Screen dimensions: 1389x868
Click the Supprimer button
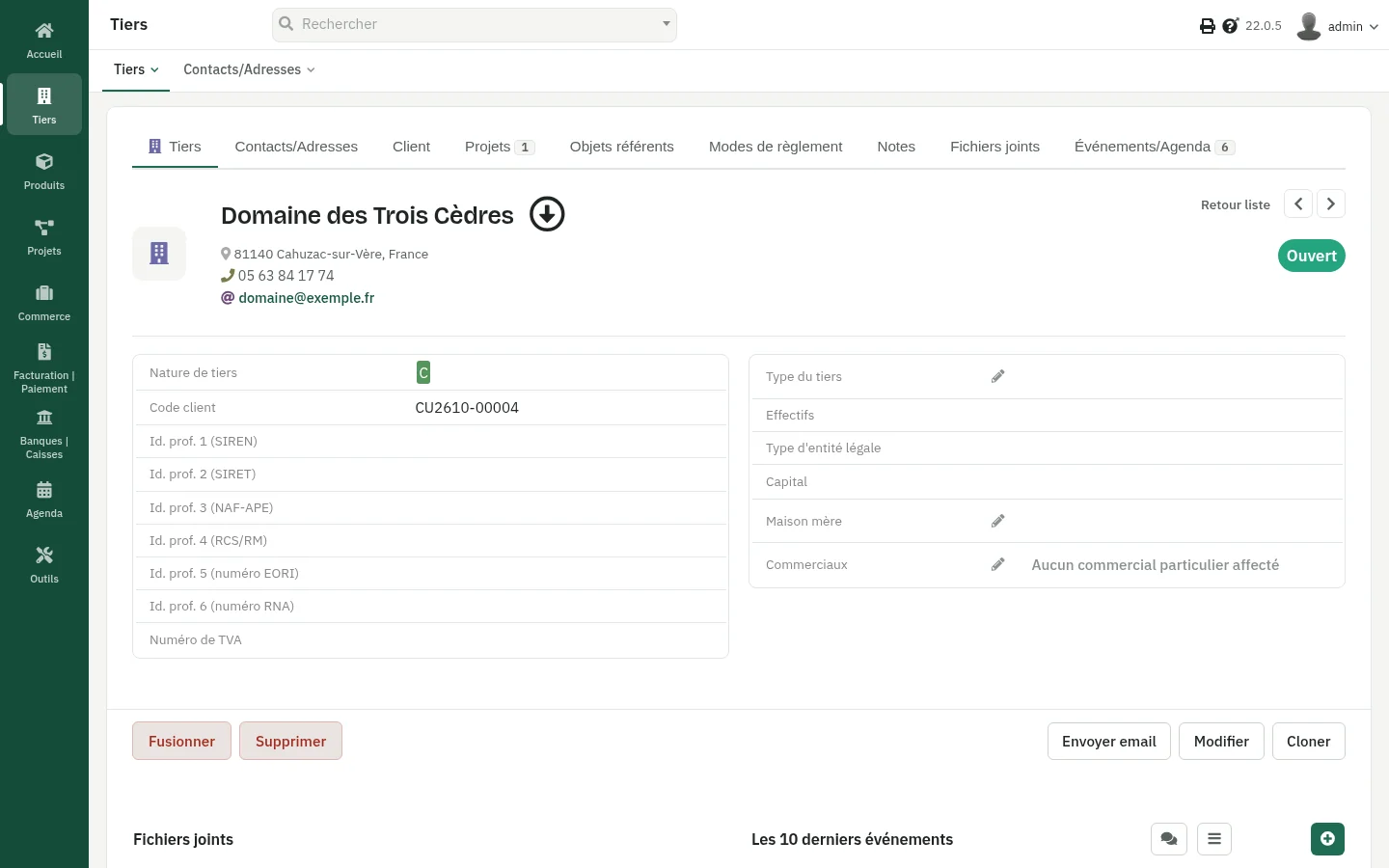point(290,741)
